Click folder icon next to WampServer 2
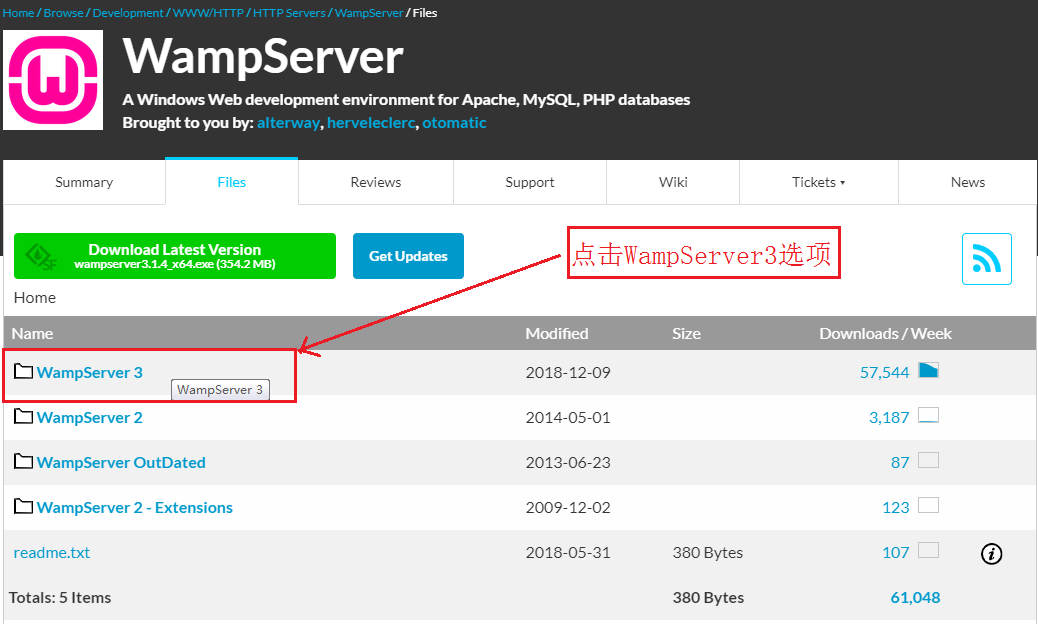1038x624 pixels. pos(23,416)
